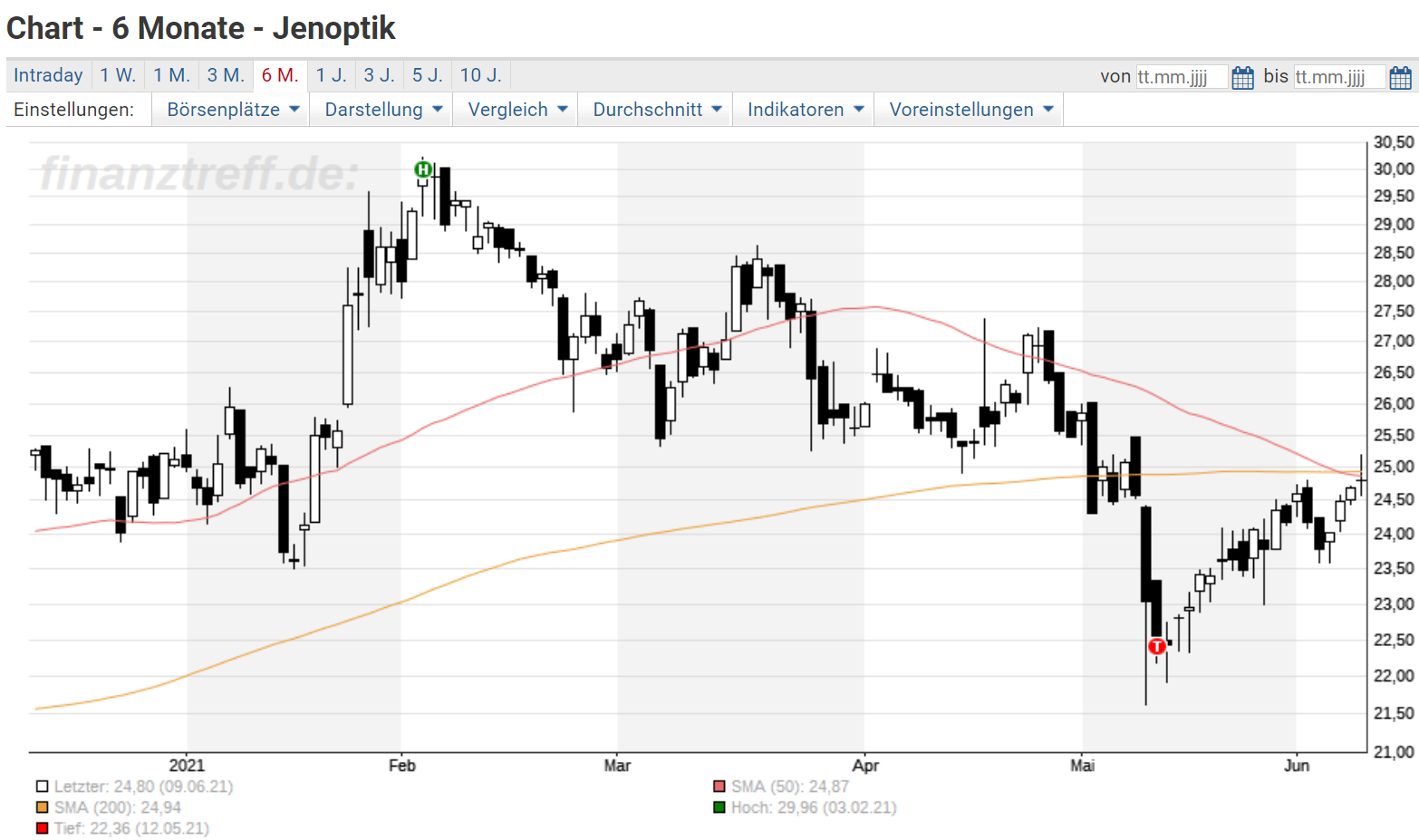The width and height of the screenshot is (1419, 840).
Task: Select the 1 J. timeframe tab
Action: (x=331, y=75)
